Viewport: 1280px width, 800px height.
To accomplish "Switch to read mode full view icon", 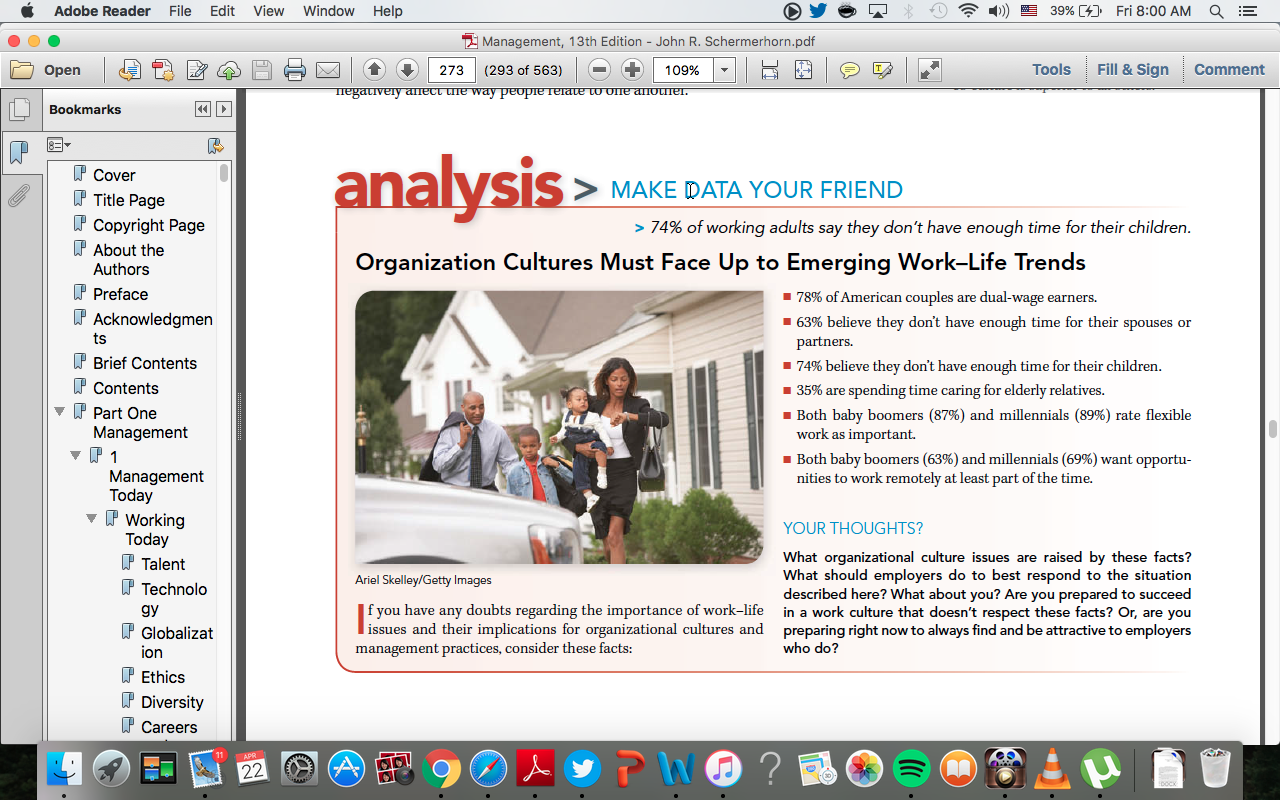I will pos(929,70).
